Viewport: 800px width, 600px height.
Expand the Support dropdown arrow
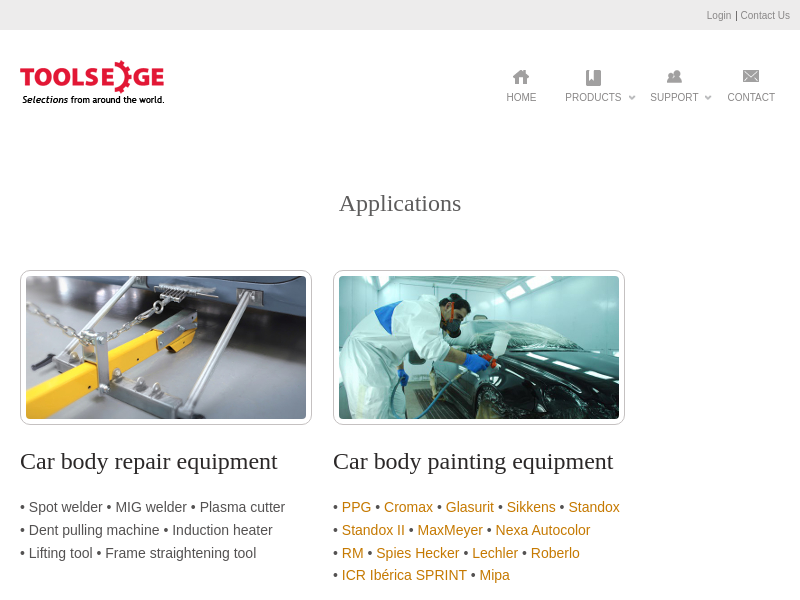coord(708,97)
